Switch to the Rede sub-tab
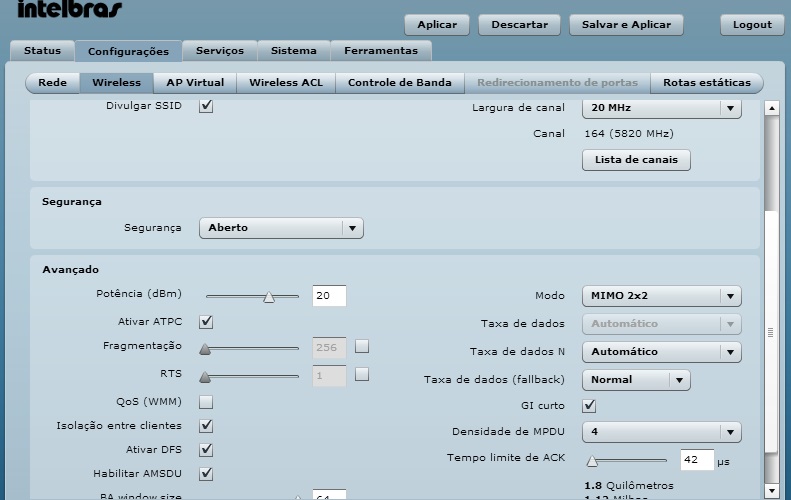Screen dimensions: 791x500 pos(52,83)
